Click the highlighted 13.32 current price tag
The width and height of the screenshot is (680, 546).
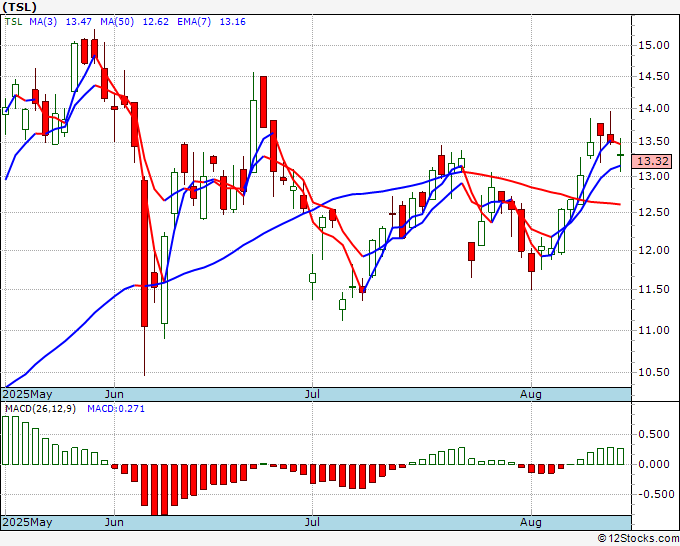(653, 161)
